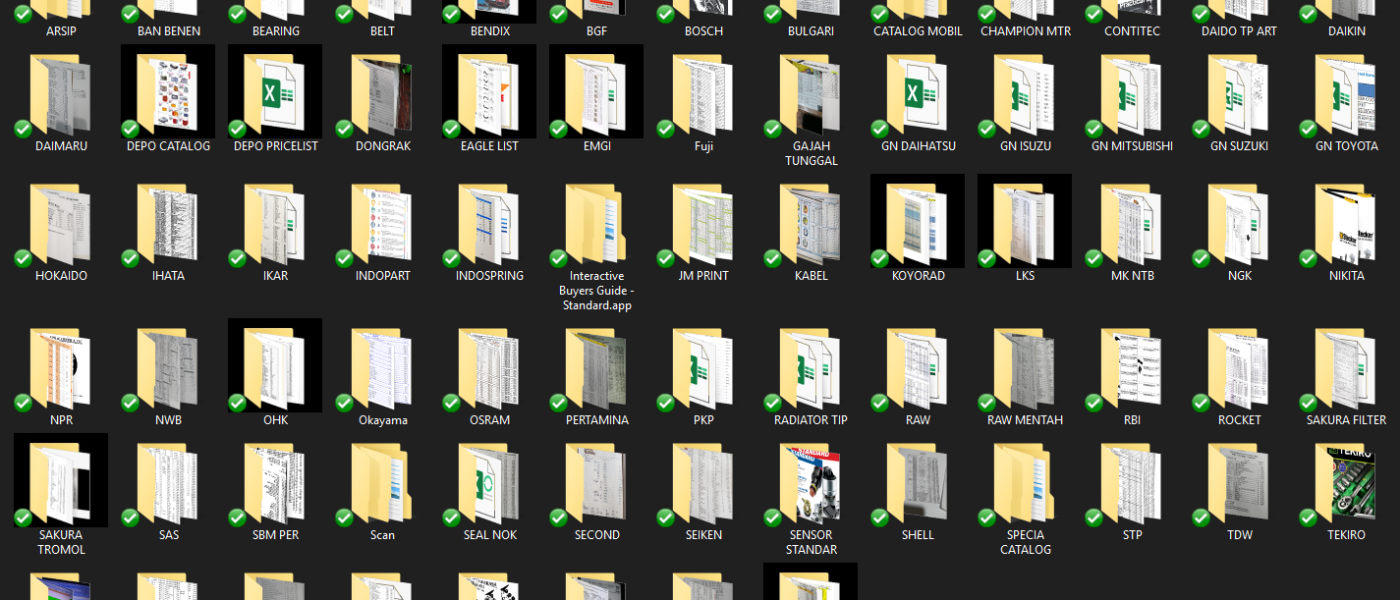Select the GN ISUZU folder
This screenshot has height=600, width=1400.
pyautogui.click(x=1025, y=96)
